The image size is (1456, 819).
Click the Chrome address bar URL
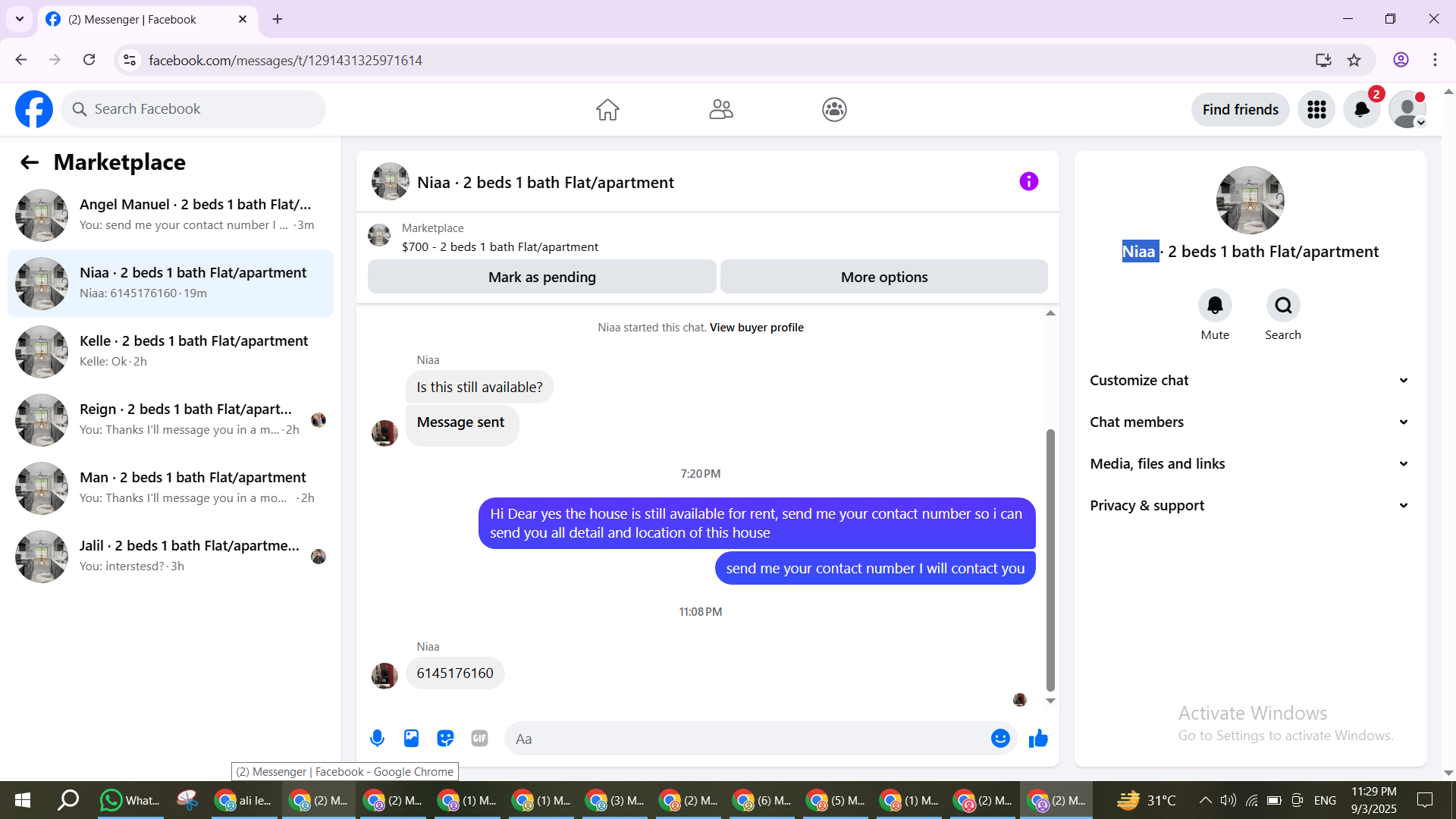(285, 60)
